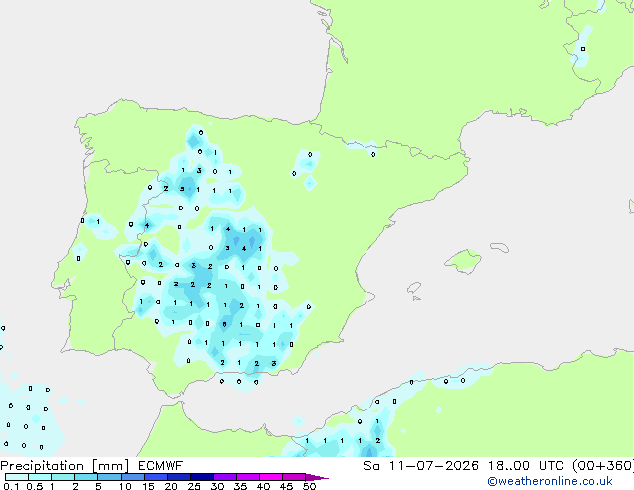Click the time '18..00 UTC'
This screenshot has width=634, height=490.
[525, 466]
